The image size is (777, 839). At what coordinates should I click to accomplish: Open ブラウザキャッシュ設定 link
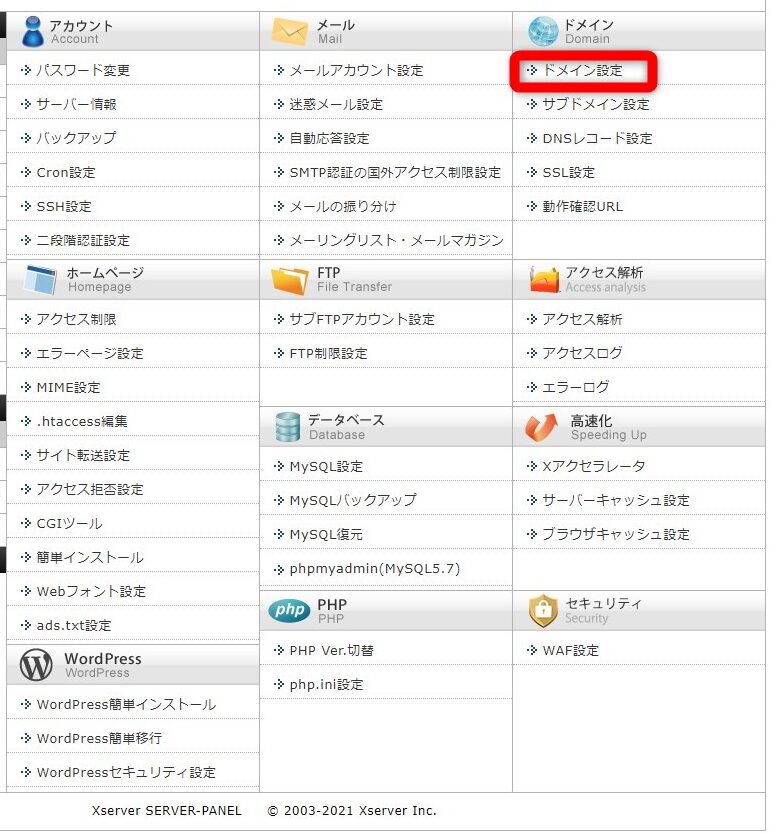point(616,534)
